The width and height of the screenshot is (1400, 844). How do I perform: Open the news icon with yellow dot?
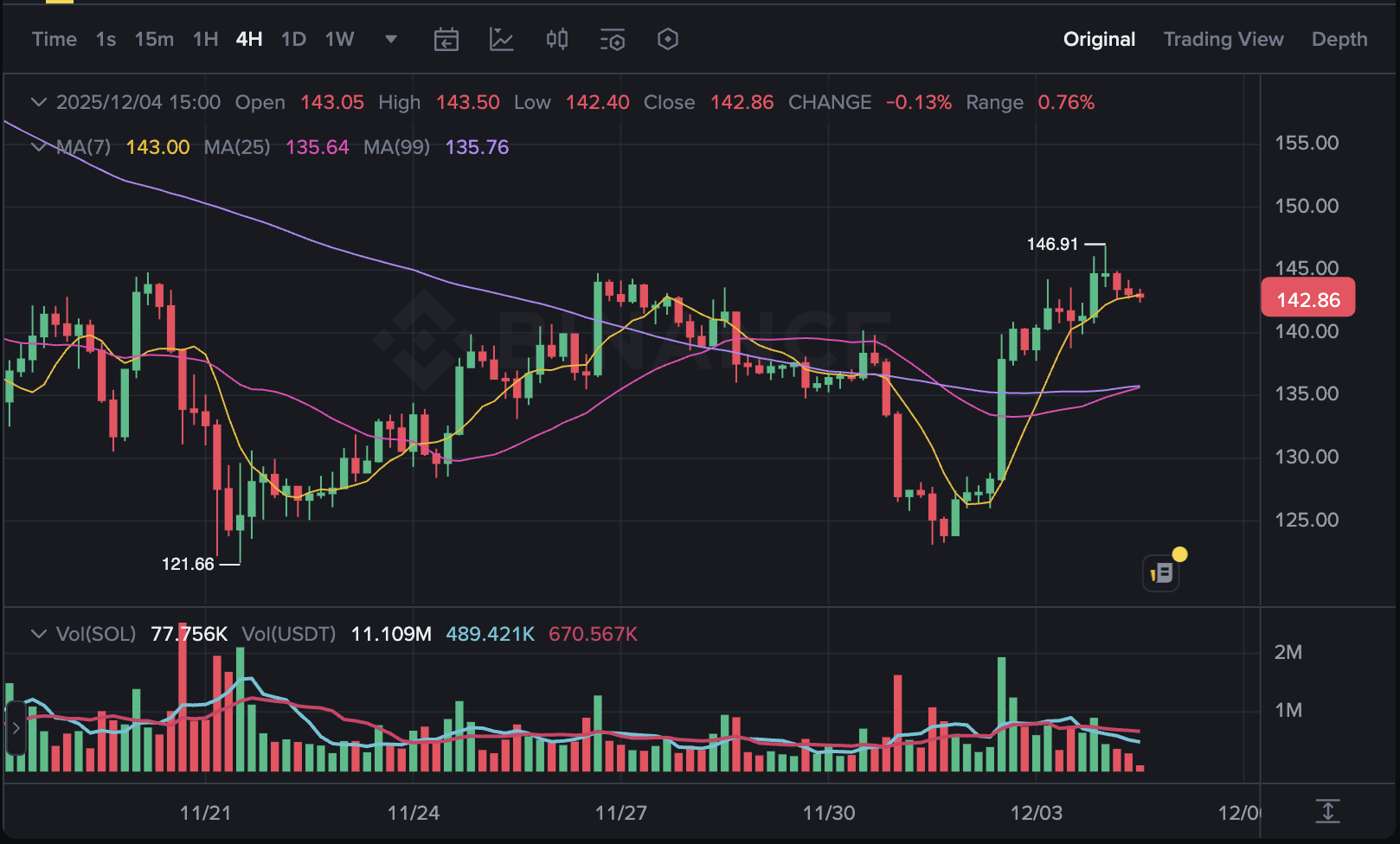tap(1161, 572)
